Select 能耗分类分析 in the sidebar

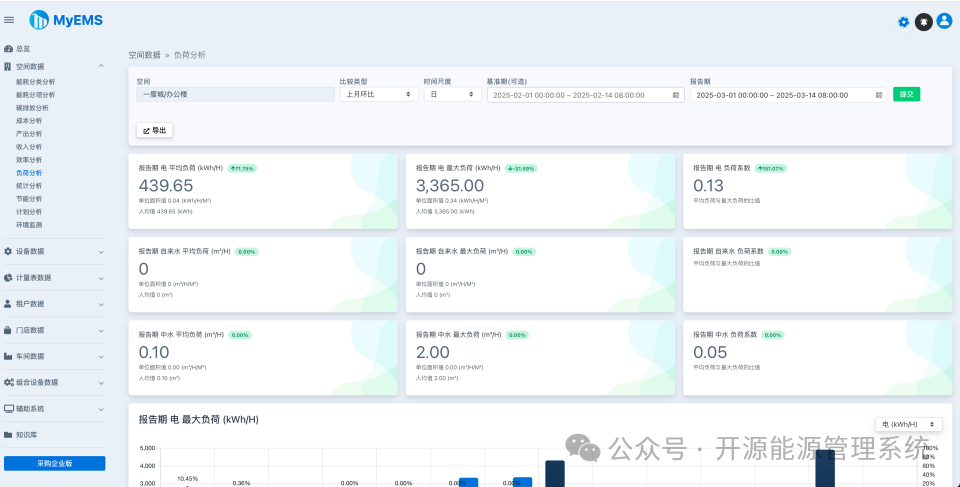pyautogui.click(x=36, y=81)
